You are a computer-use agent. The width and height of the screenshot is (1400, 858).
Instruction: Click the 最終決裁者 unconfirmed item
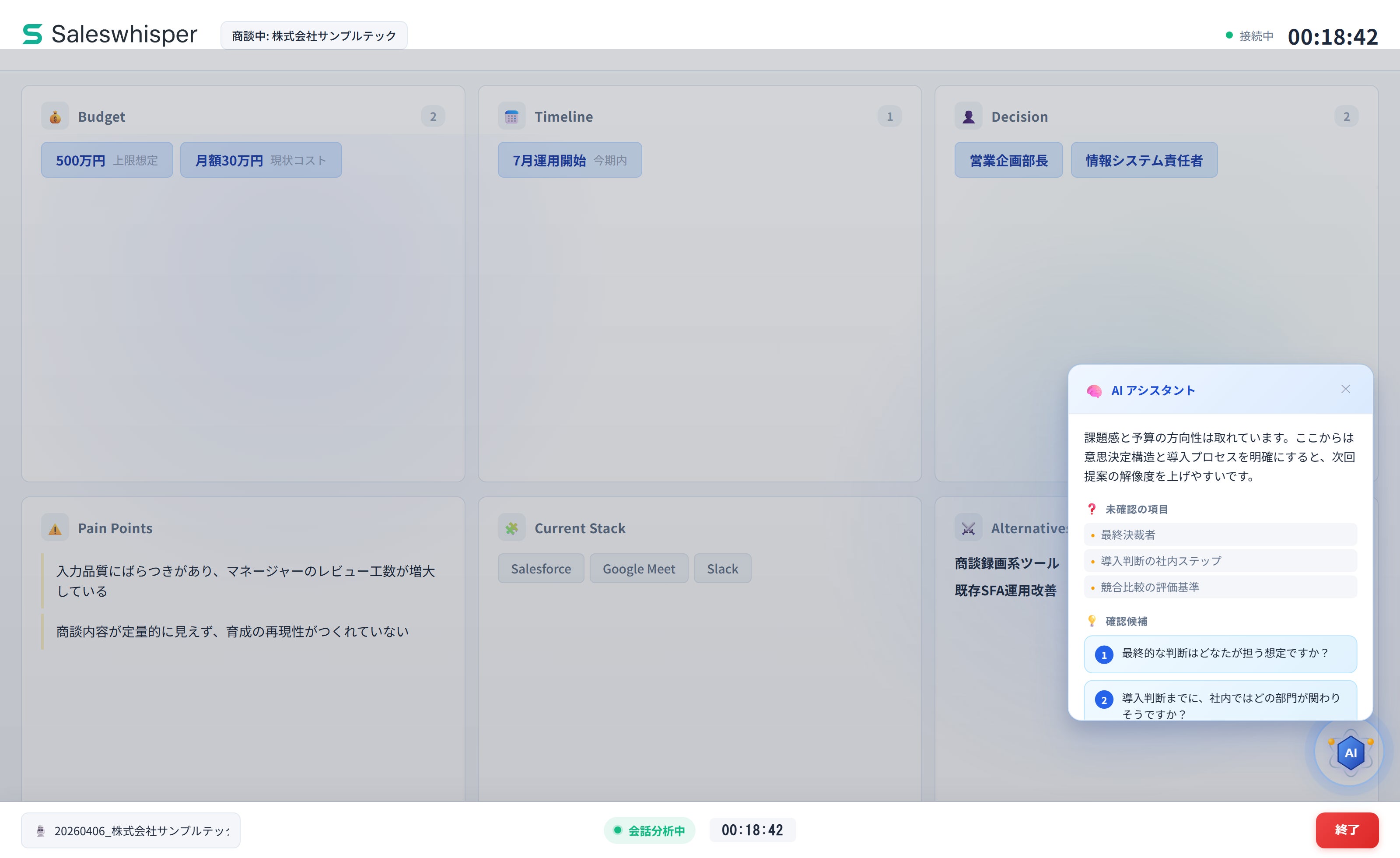coord(1220,534)
